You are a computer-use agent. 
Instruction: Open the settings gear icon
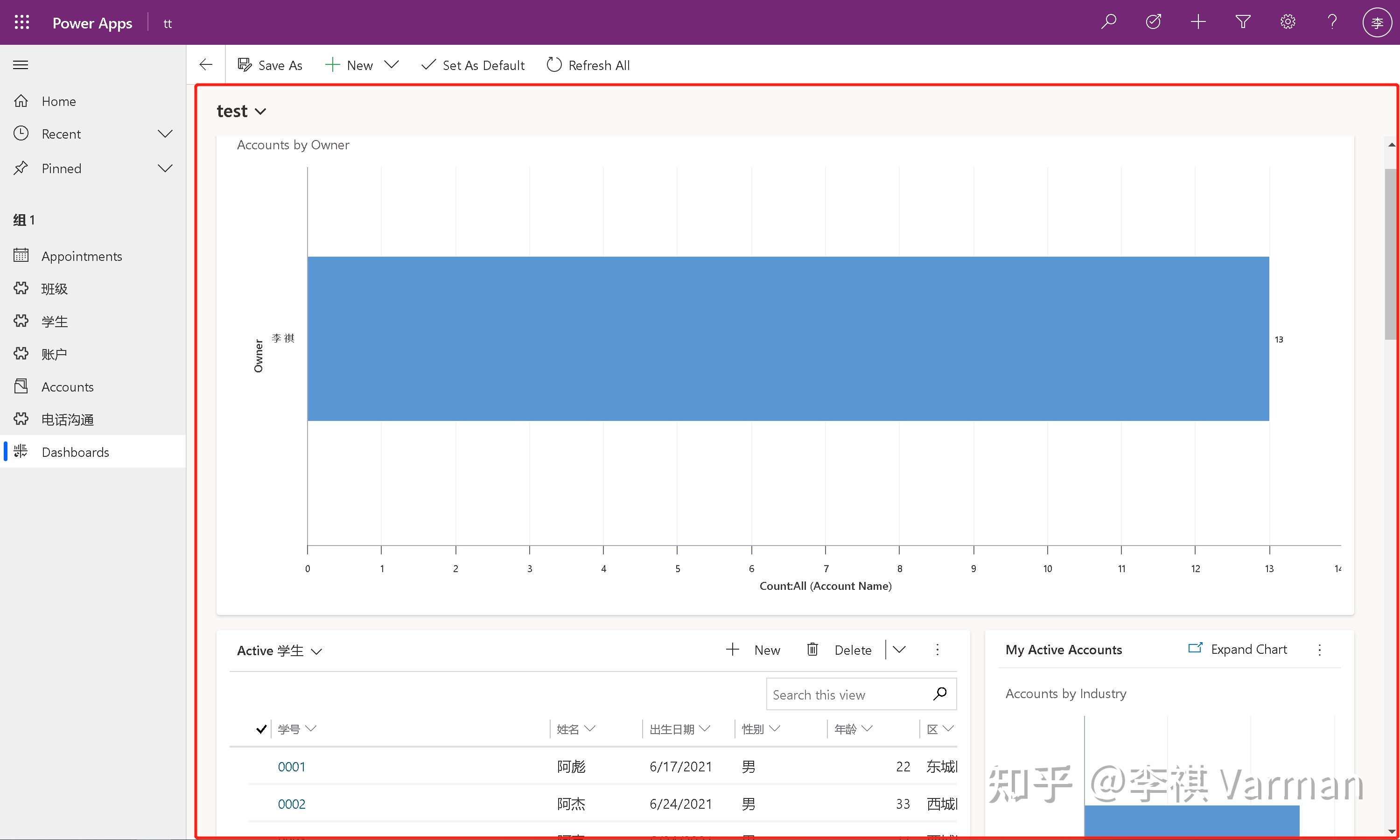1288,22
